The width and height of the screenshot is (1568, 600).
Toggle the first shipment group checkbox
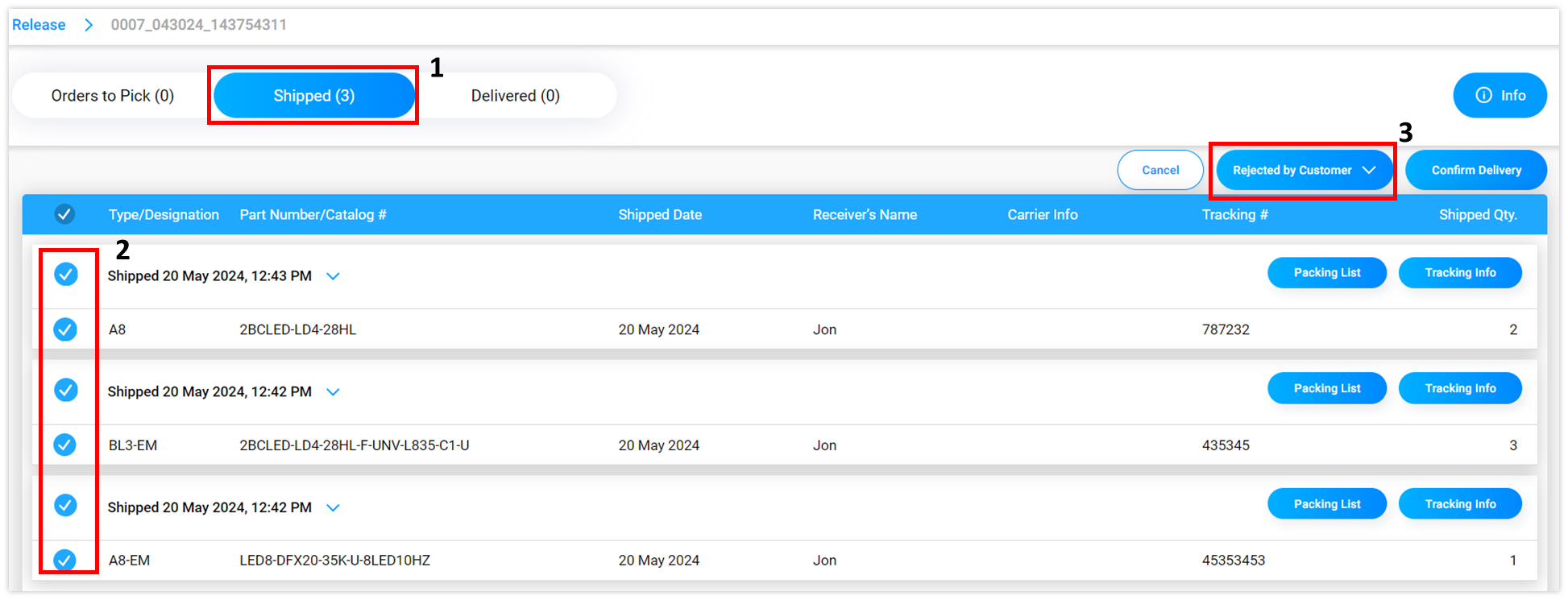tap(65, 275)
